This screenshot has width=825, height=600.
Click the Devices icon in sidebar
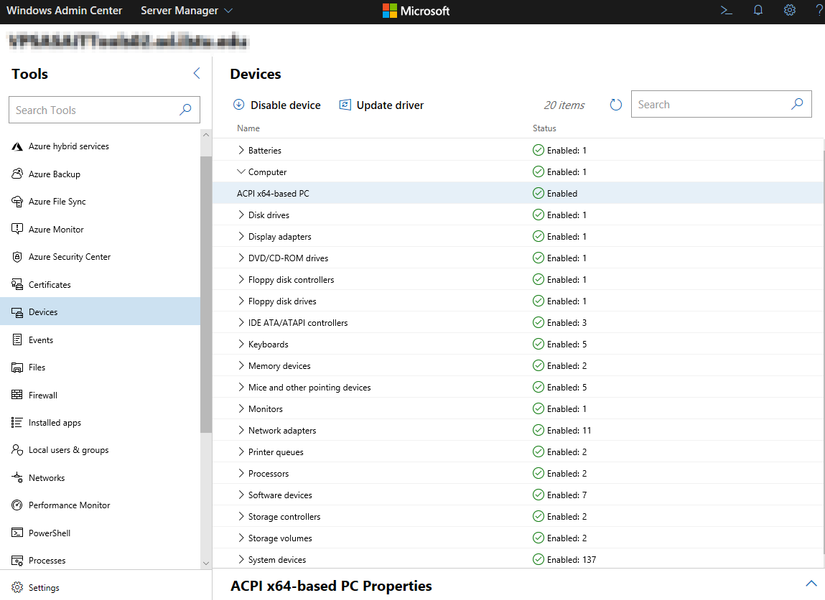point(17,312)
